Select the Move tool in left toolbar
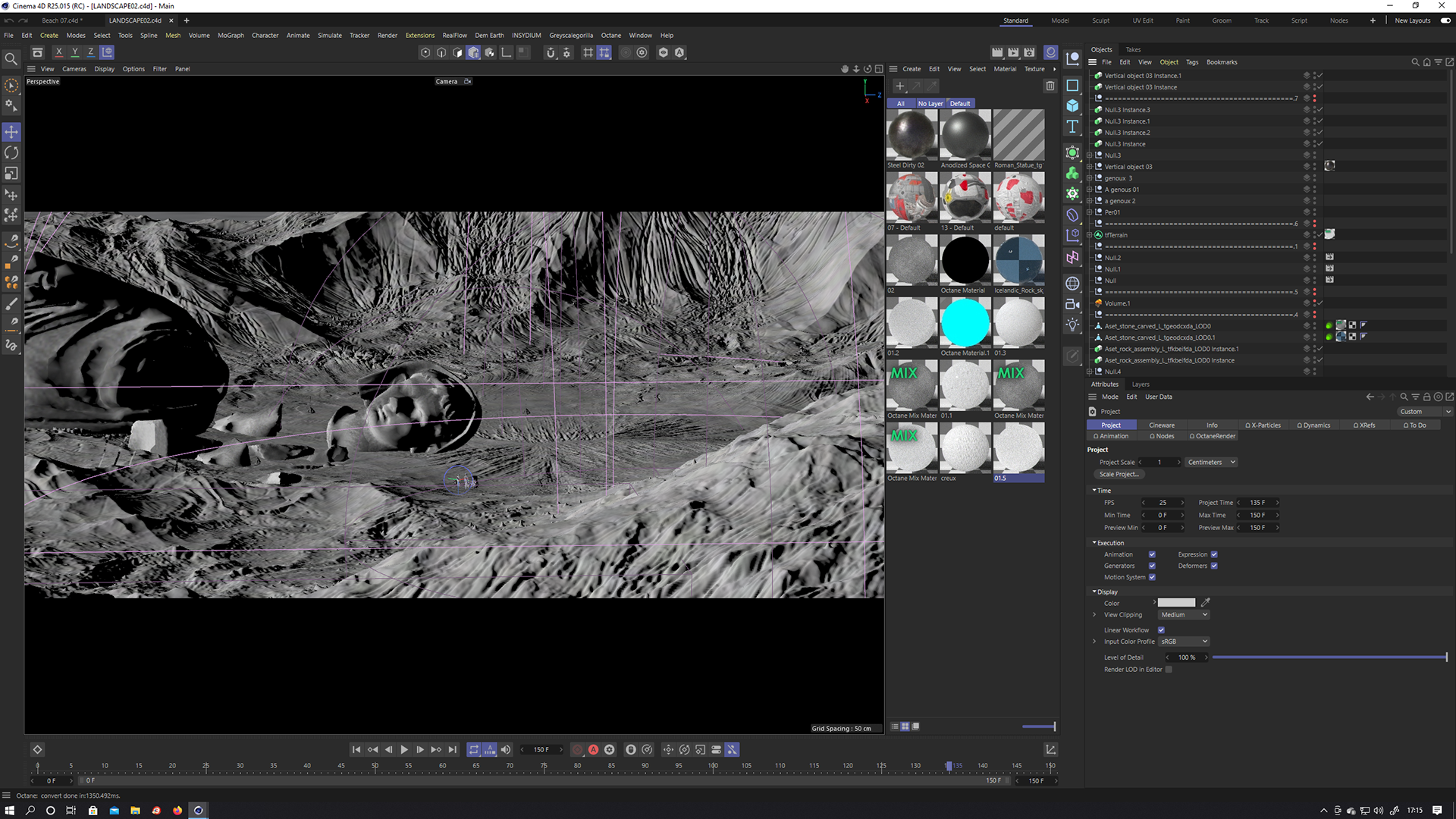Screen dimensions: 1456x819 (x=11, y=132)
